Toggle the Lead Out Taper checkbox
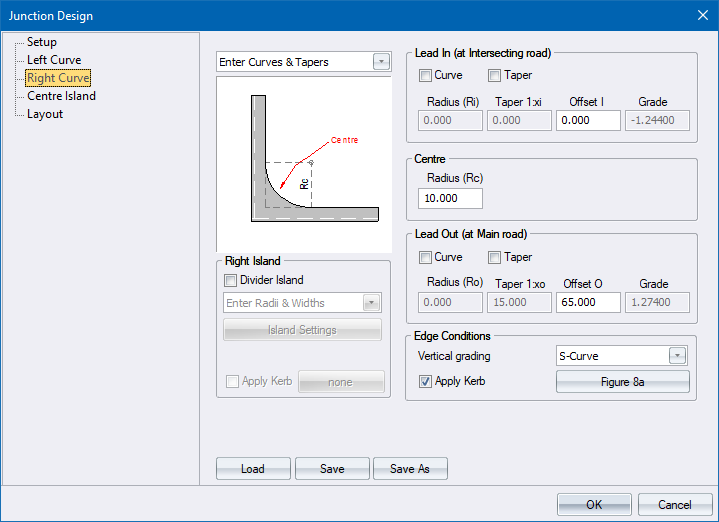This screenshot has width=719, height=522. pyautogui.click(x=494, y=257)
